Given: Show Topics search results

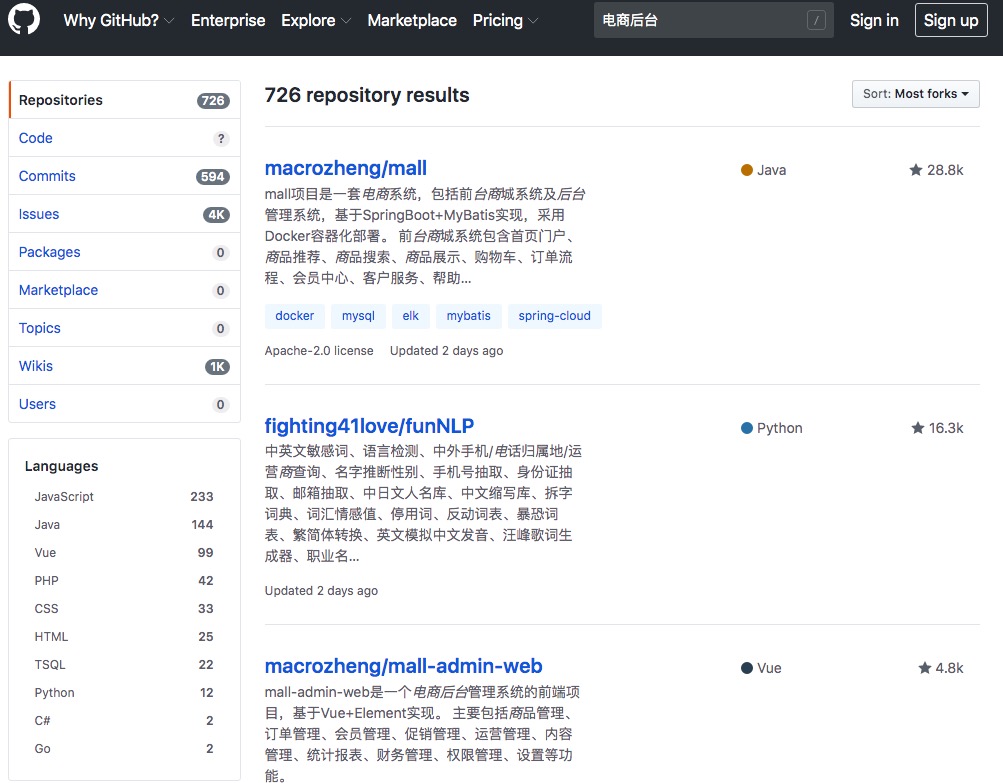Looking at the screenshot, I should tap(125, 328).
